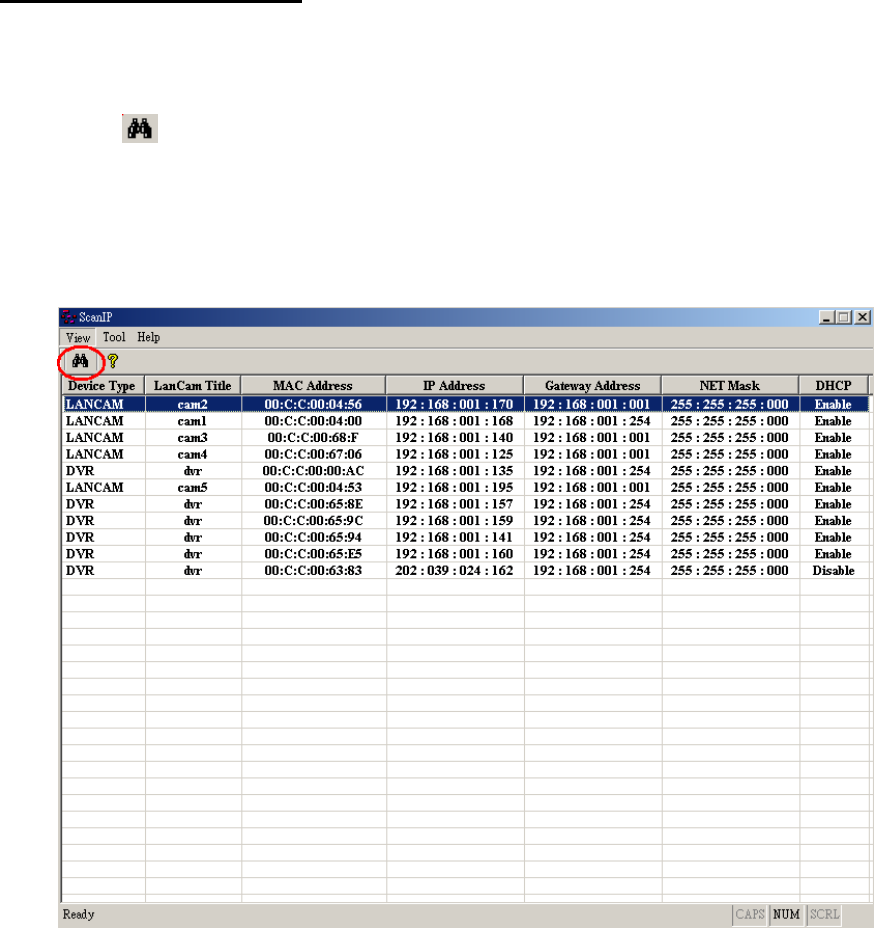Minimize the ScanIP window
The height and width of the screenshot is (928, 874).
[x=827, y=317]
